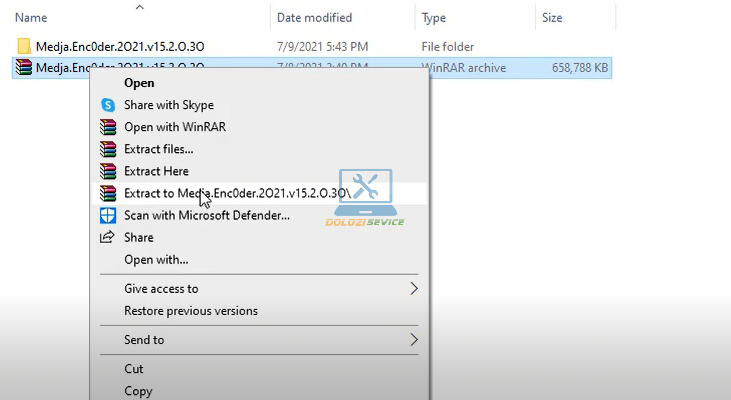Viewport: 731px width, 400px height.
Task: Choose Open with... in context menu
Action: [156, 259]
